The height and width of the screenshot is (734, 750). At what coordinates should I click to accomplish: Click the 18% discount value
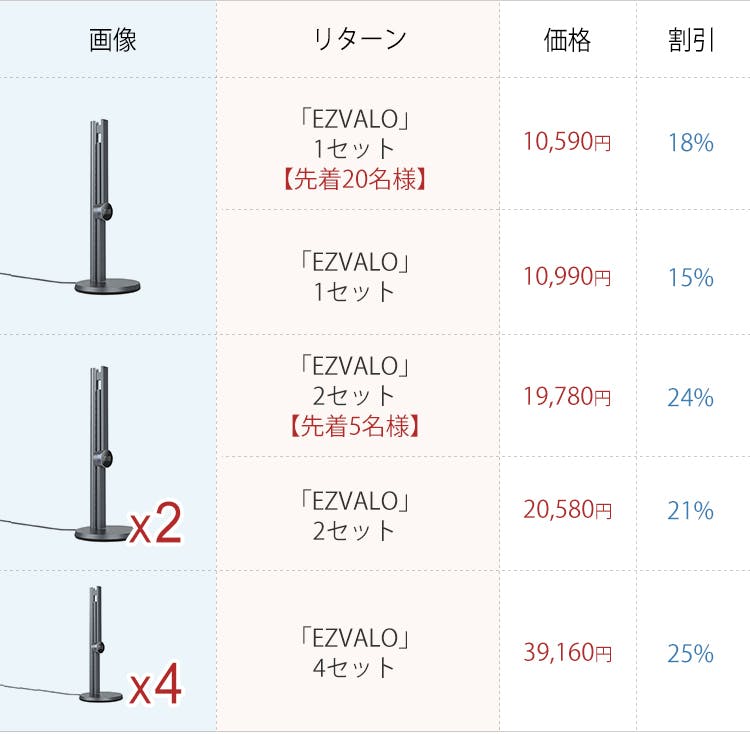tap(691, 142)
